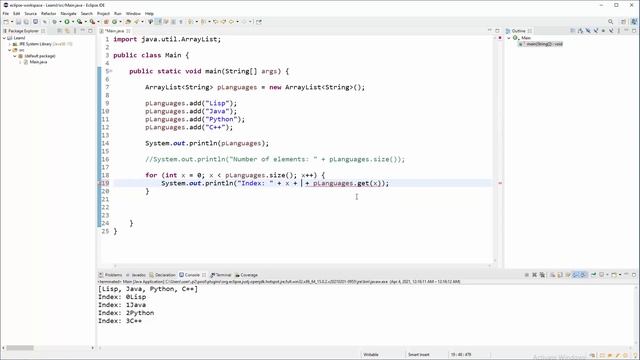Open the Debug button dropdown arrow
The width and height of the screenshot is (640, 360).
(x=60, y=22)
